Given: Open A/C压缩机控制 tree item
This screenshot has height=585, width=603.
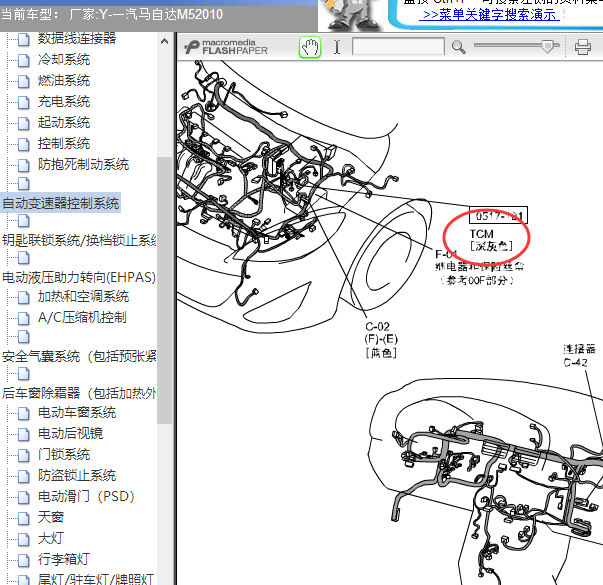Looking at the screenshot, I should [x=82, y=317].
